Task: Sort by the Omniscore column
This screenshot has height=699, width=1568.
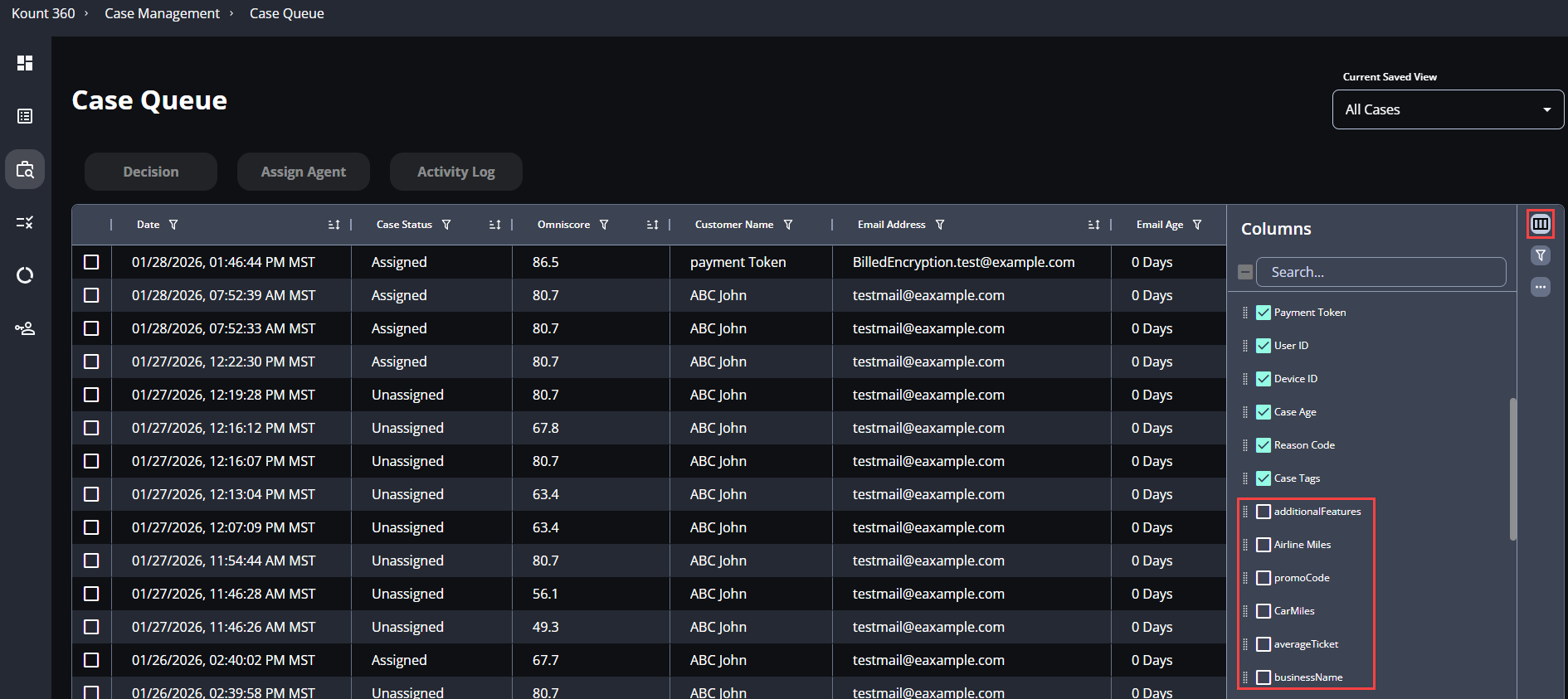Action: pyautogui.click(x=652, y=225)
